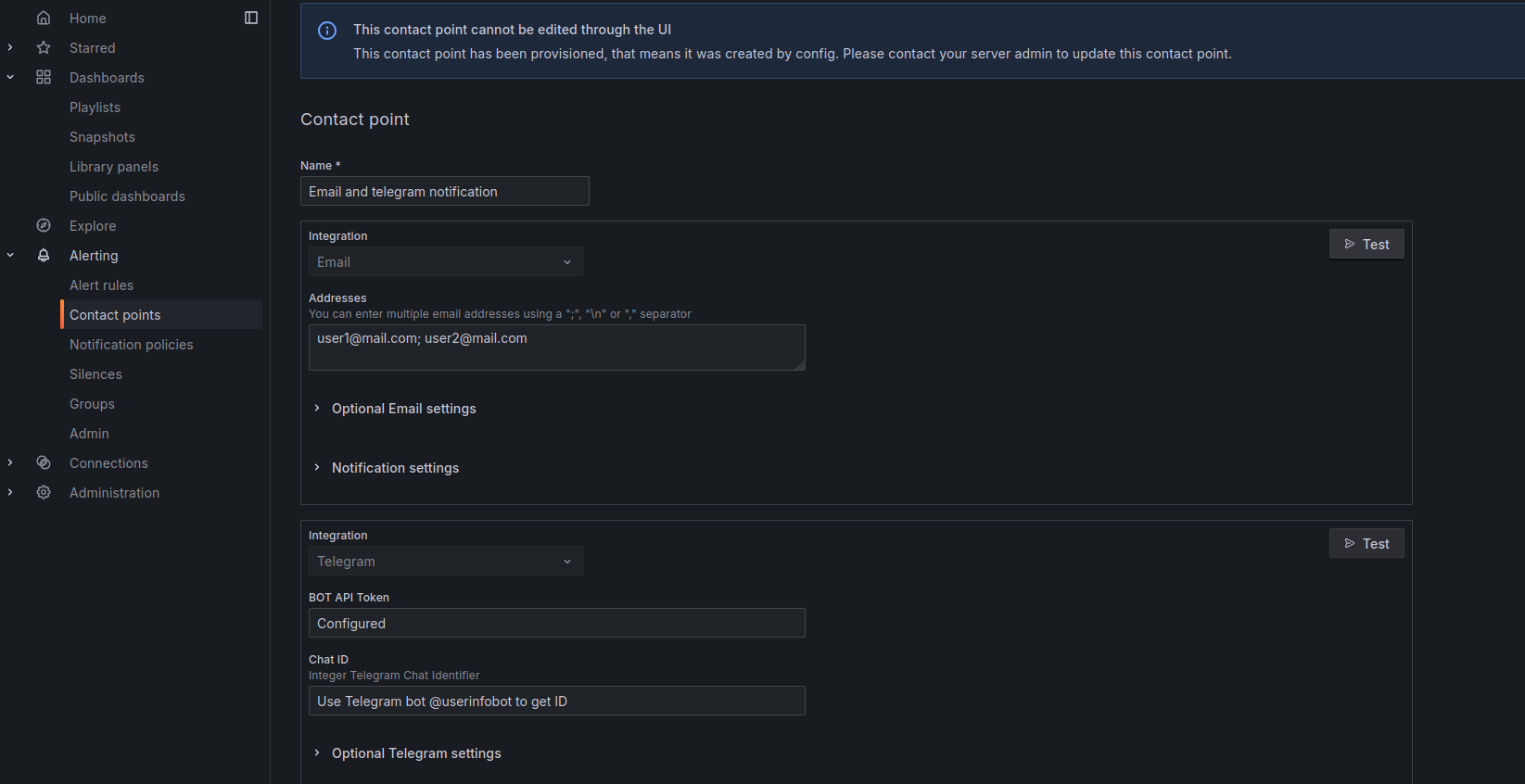Click the info icon in provisioned banner
The height and width of the screenshot is (784, 1525).
tap(327, 31)
